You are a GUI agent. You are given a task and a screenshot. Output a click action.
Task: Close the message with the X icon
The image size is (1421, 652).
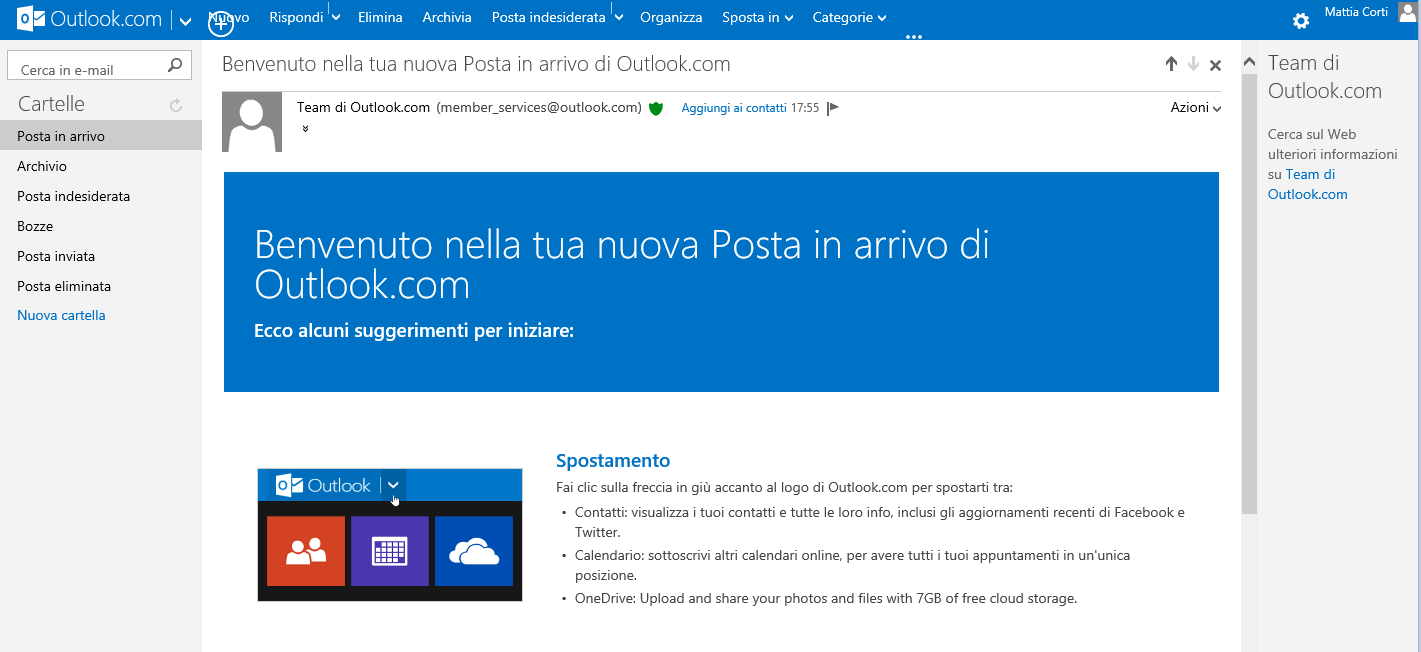click(x=1215, y=65)
